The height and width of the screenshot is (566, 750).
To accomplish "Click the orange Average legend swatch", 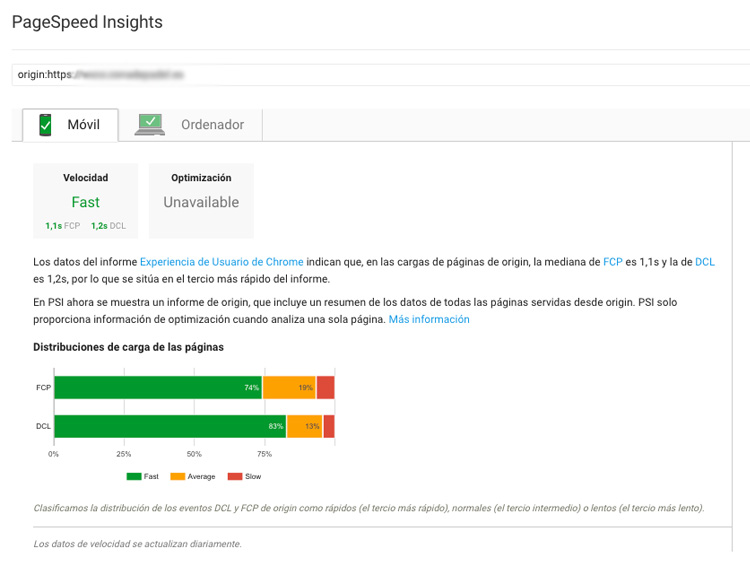I will pyautogui.click(x=177, y=477).
